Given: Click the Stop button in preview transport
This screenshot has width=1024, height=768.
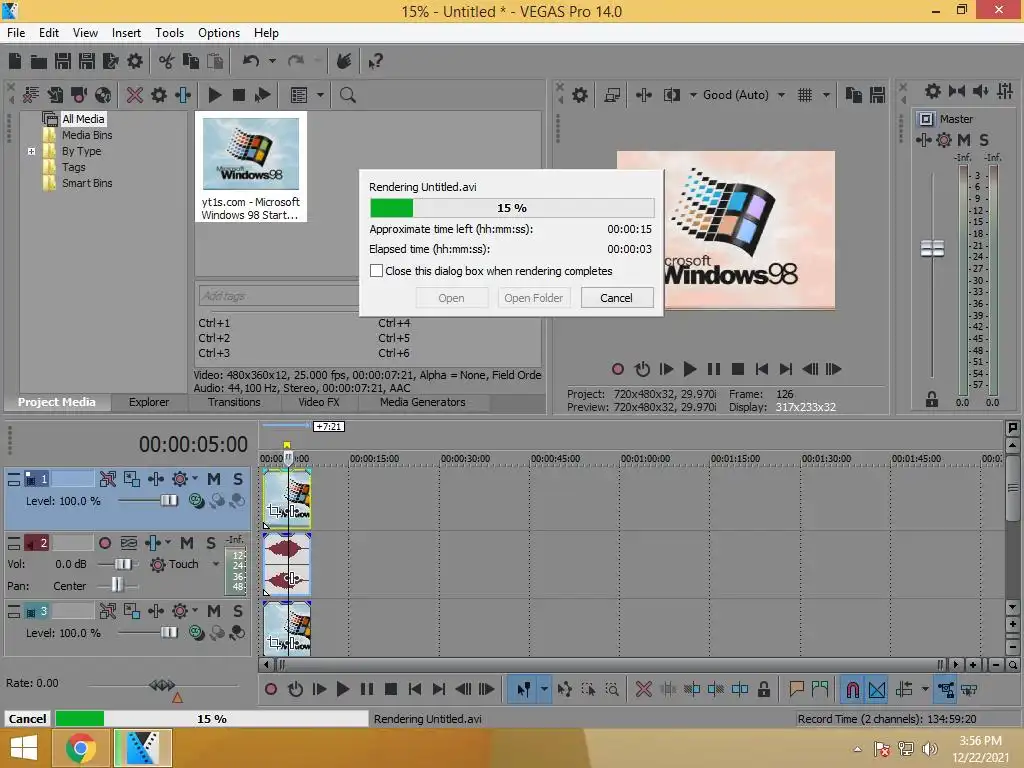Looking at the screenshot, I should (x=738, y=369).
